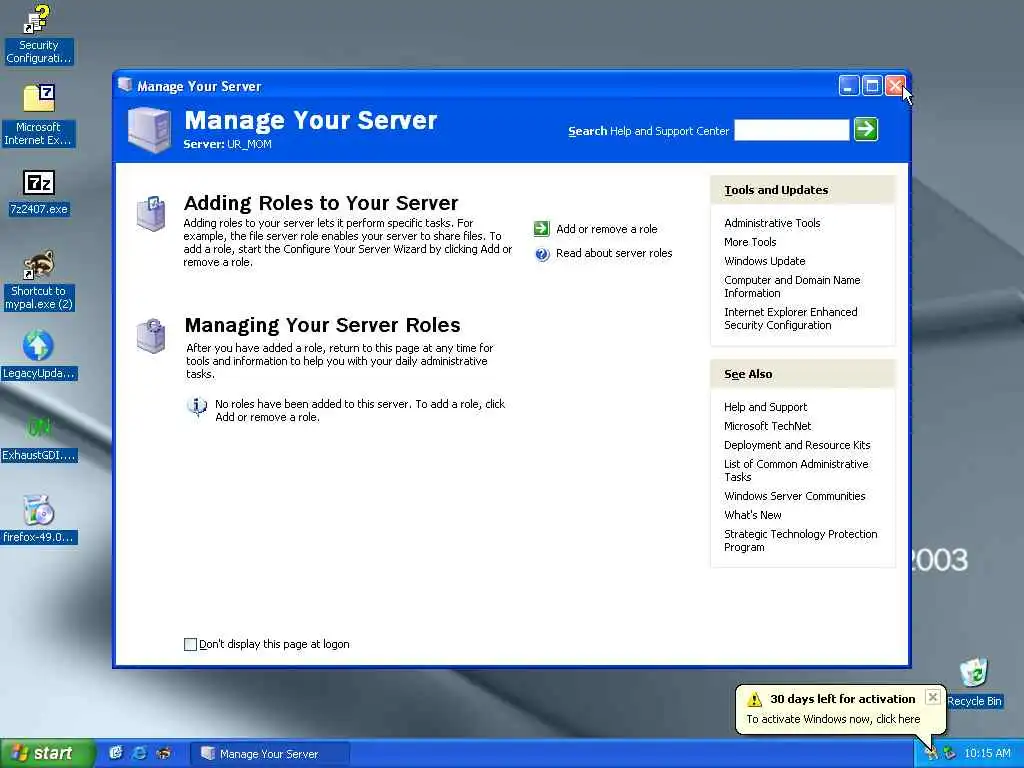Open Deployment and Resource Kits link

point(797,445)
